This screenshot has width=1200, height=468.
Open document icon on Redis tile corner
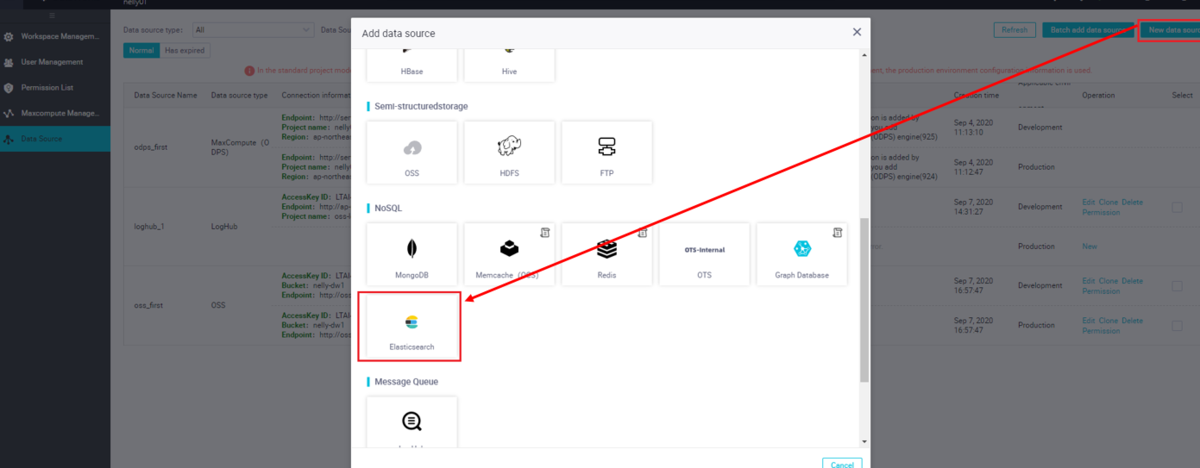642,232
